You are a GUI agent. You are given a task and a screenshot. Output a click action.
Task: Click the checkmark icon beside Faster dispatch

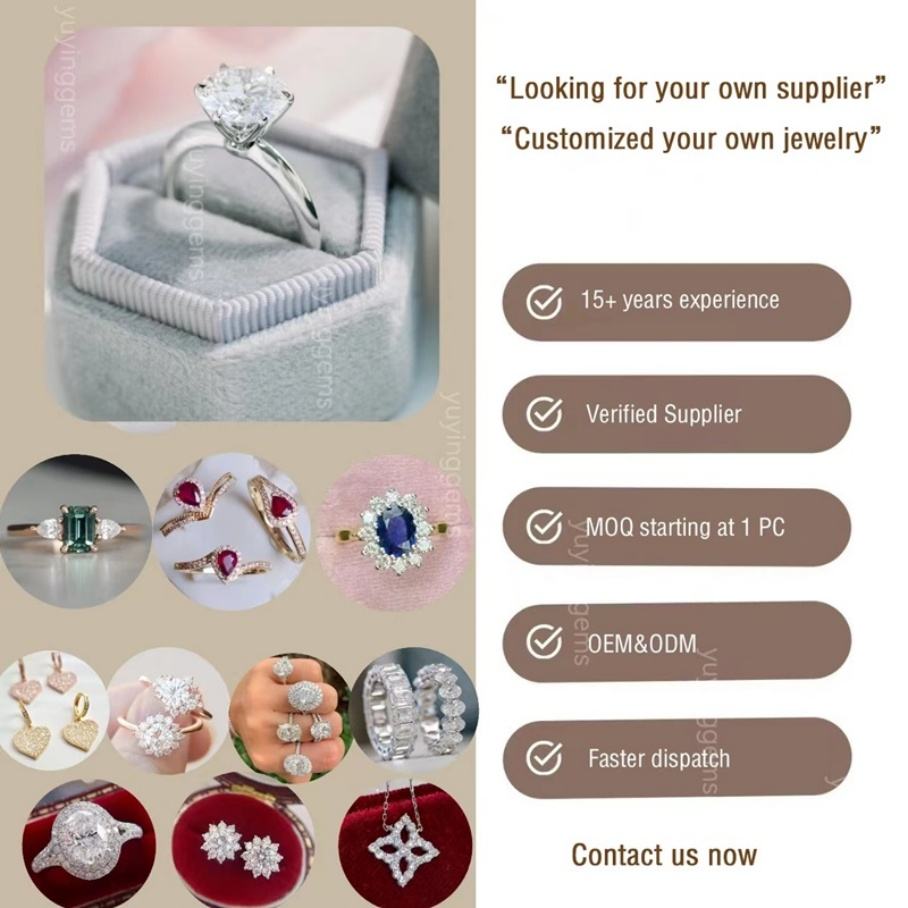[x=543, y=758]
